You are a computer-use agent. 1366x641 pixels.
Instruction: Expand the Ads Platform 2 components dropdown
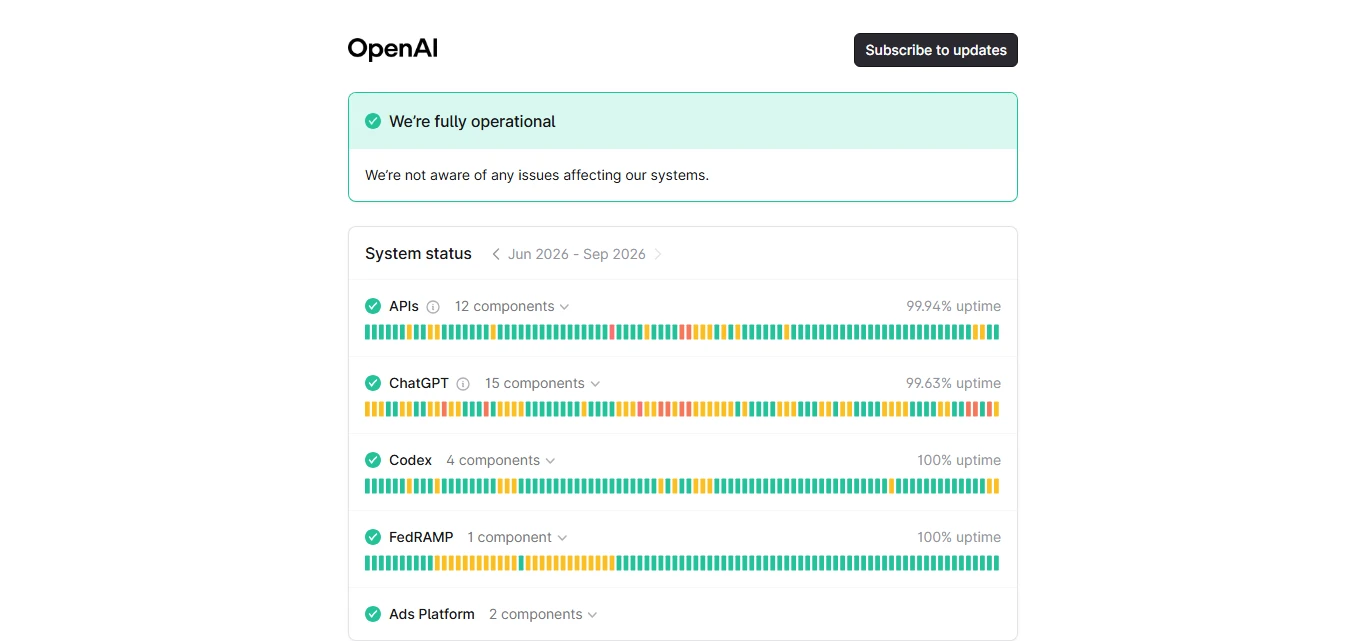coord(543,614)
